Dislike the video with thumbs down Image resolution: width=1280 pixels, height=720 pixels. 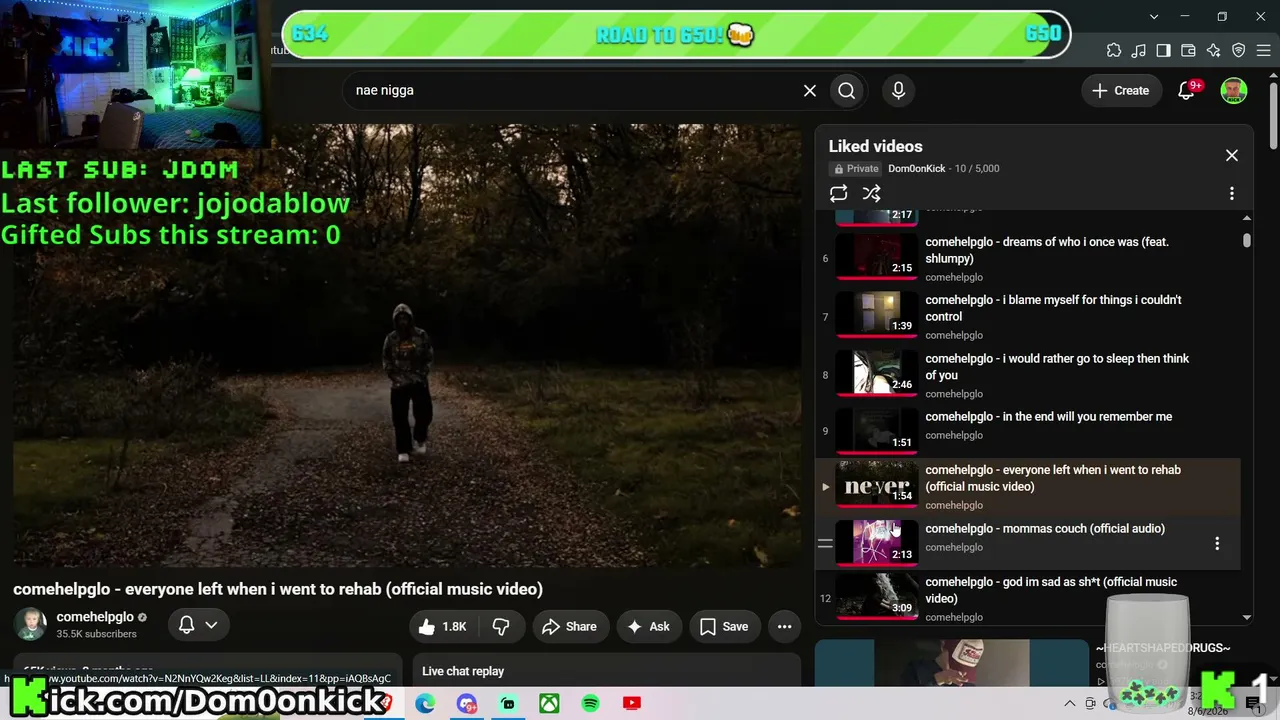coord(501,627)
